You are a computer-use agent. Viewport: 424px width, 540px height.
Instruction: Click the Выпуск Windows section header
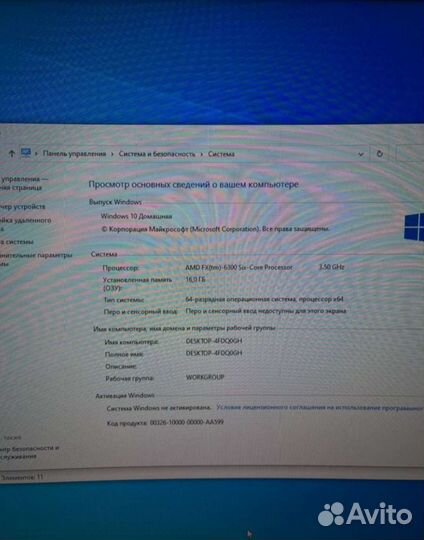(x=115, y=202)
